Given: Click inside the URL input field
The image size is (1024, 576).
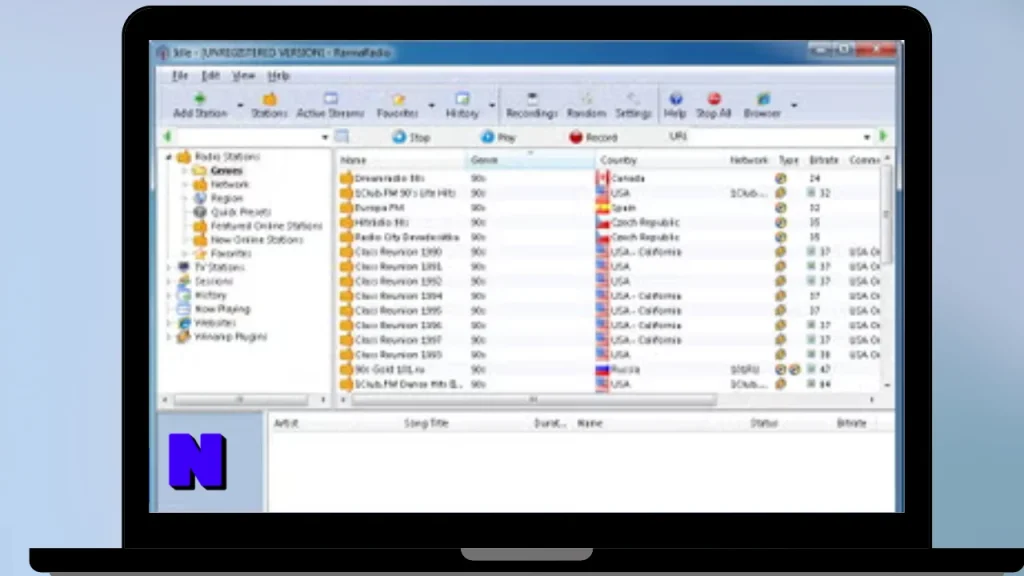Looking at the screenshot, I should pos(775,136).
